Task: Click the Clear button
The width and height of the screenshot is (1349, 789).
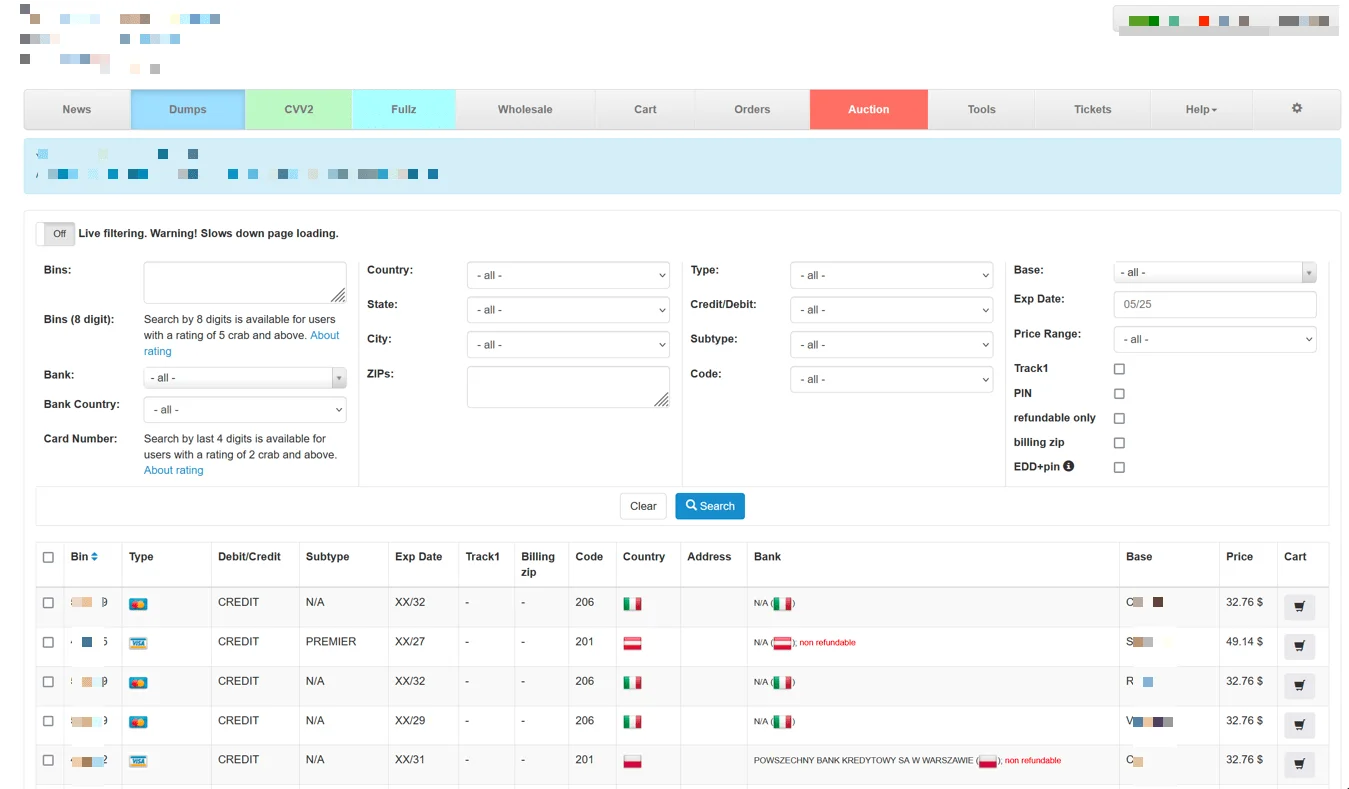Action: [643, 506]
